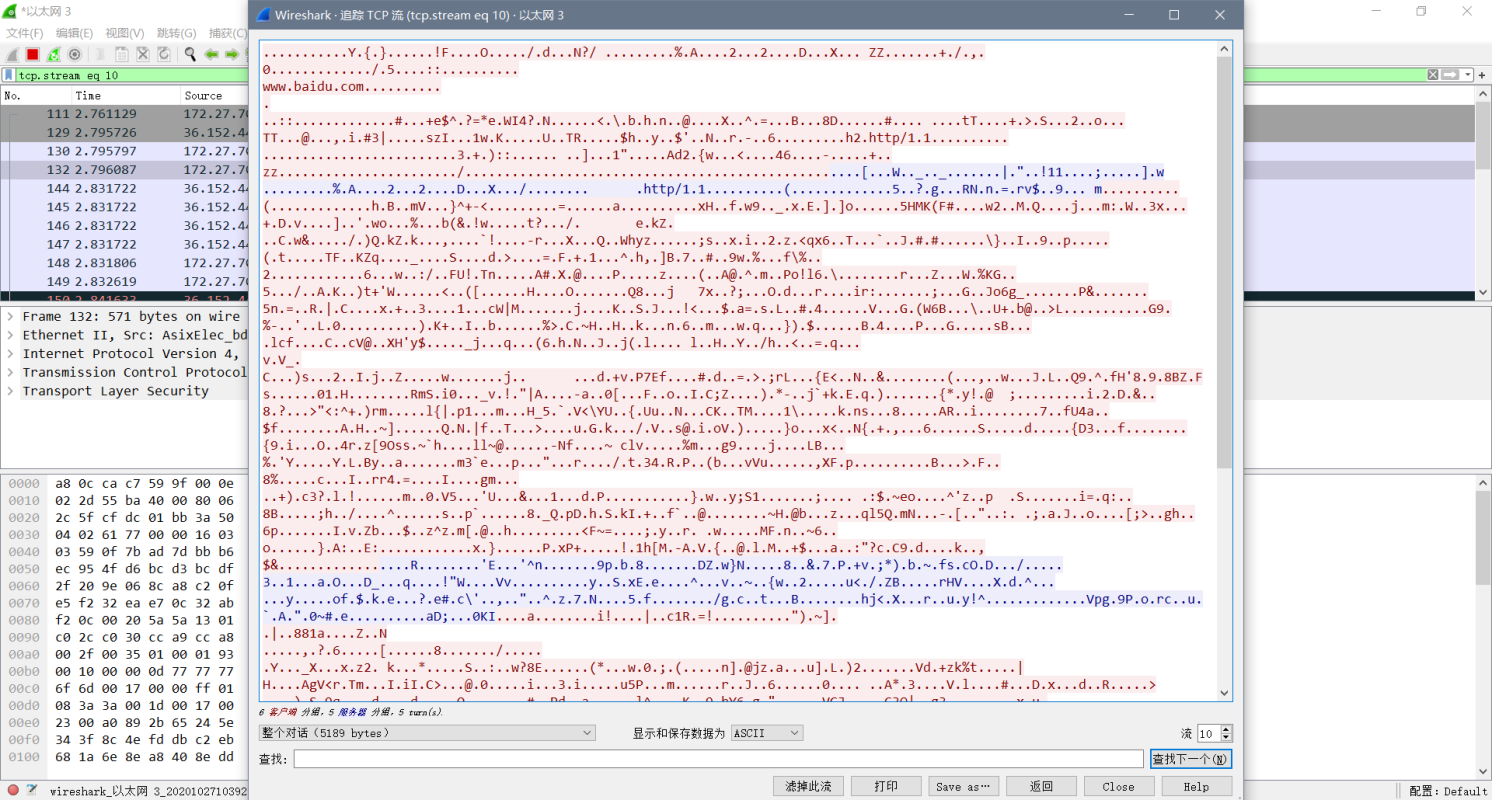Open the Find Packet magnifier tool
The image size is (1492, 800).
point(190,54)
